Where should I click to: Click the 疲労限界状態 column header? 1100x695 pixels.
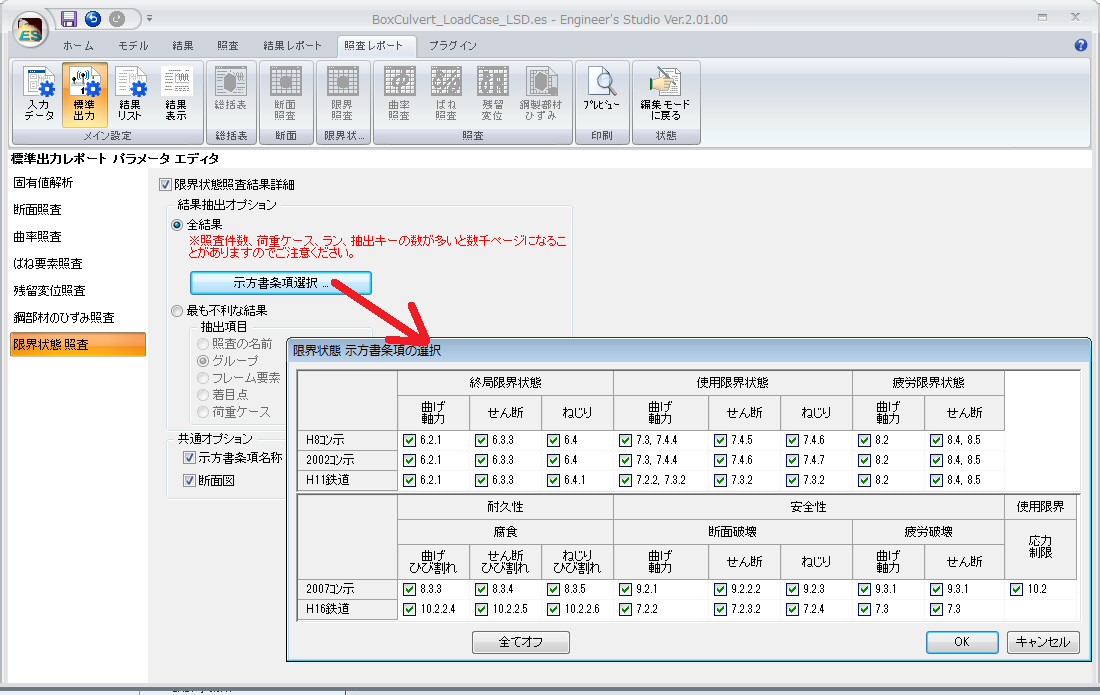[x=928, y=383]
